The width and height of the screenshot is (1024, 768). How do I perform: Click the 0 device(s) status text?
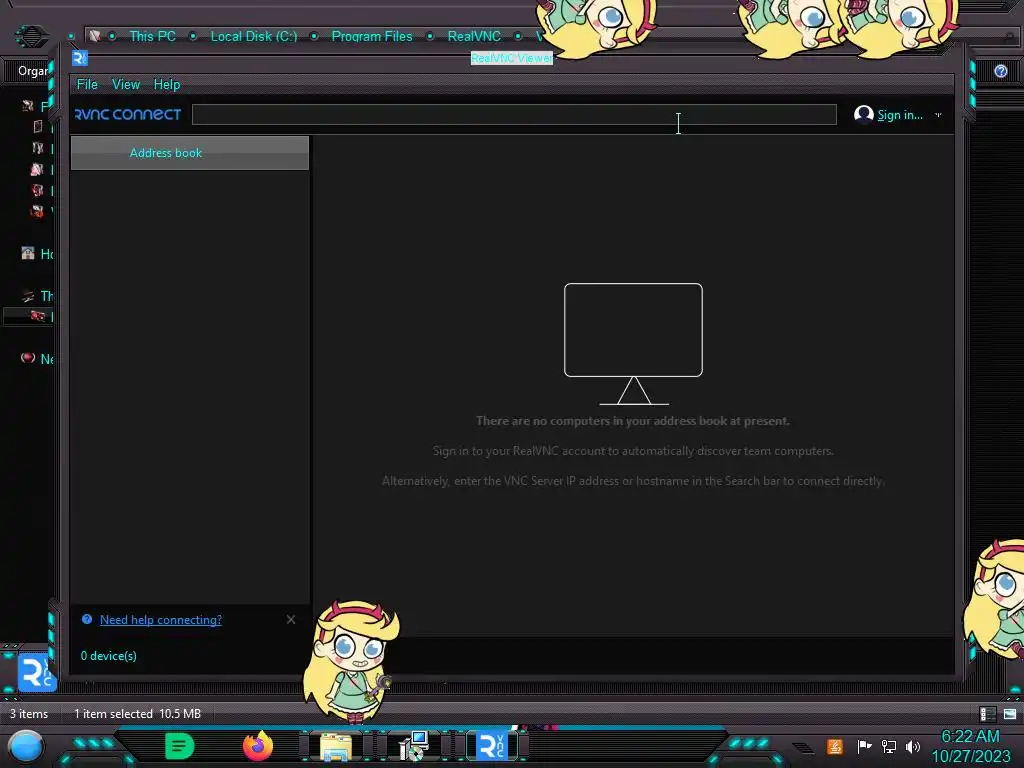pyautogui.click(x=109, y=656)
